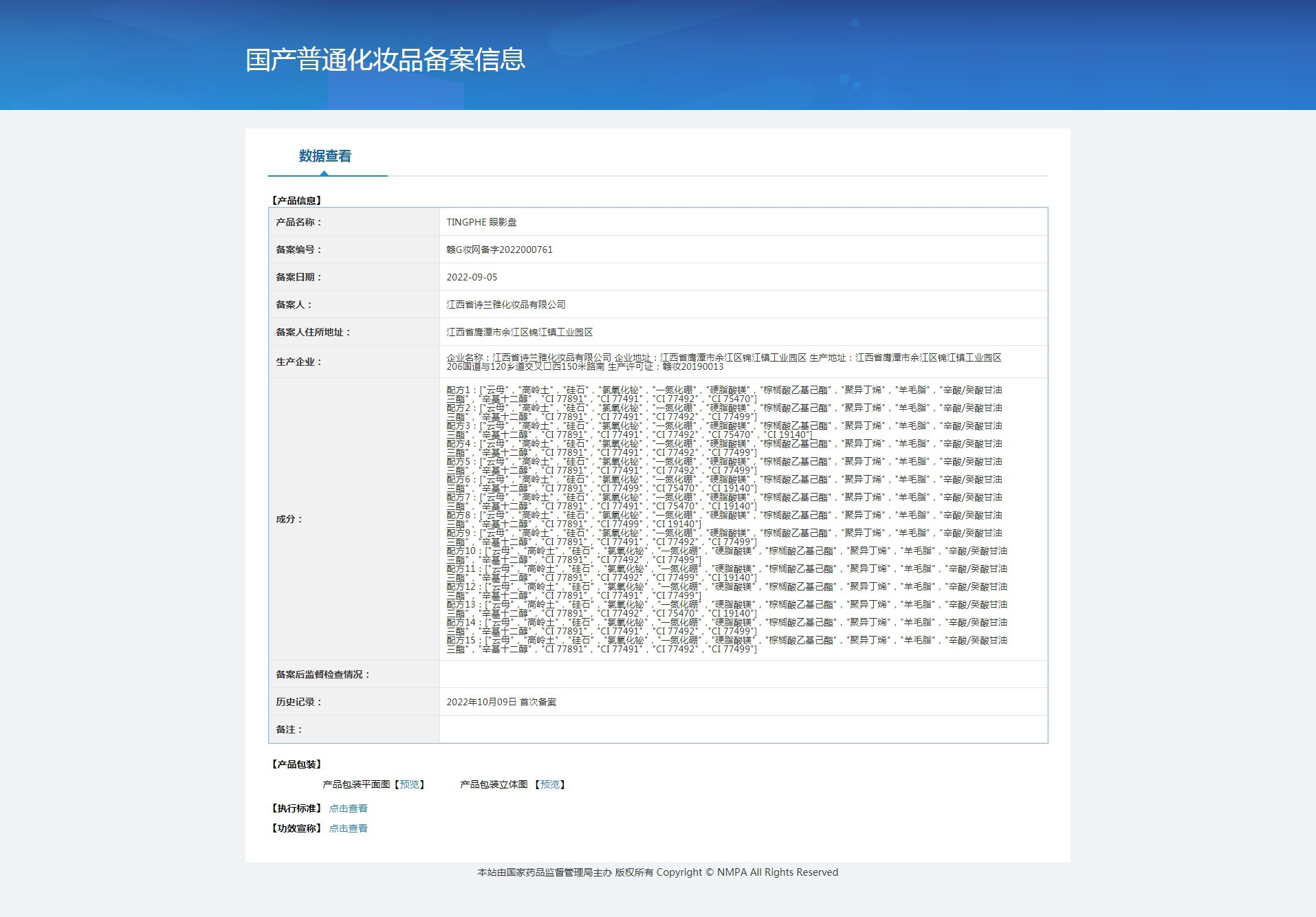Viewport: 1316px width, 917px height.
Task: Click 点击查看 next to 功效宣称
Action: coord(349,828)
